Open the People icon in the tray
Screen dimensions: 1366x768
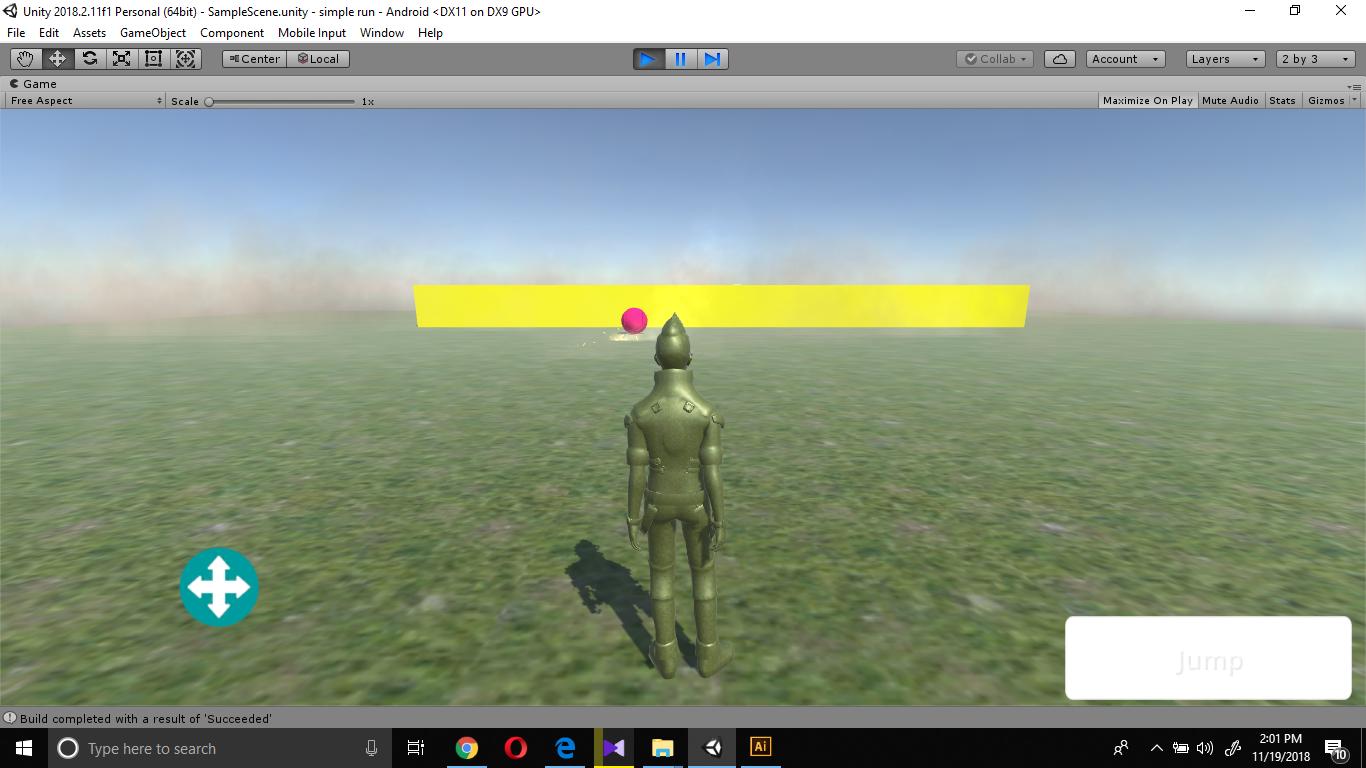click(x=1121, y=748)
